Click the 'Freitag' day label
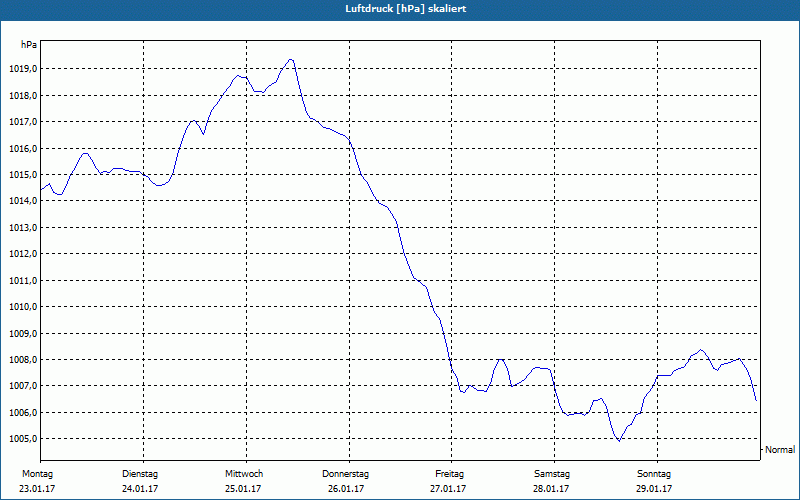Image resolution: width=800 pixels, height=500 pixels. 449,474
